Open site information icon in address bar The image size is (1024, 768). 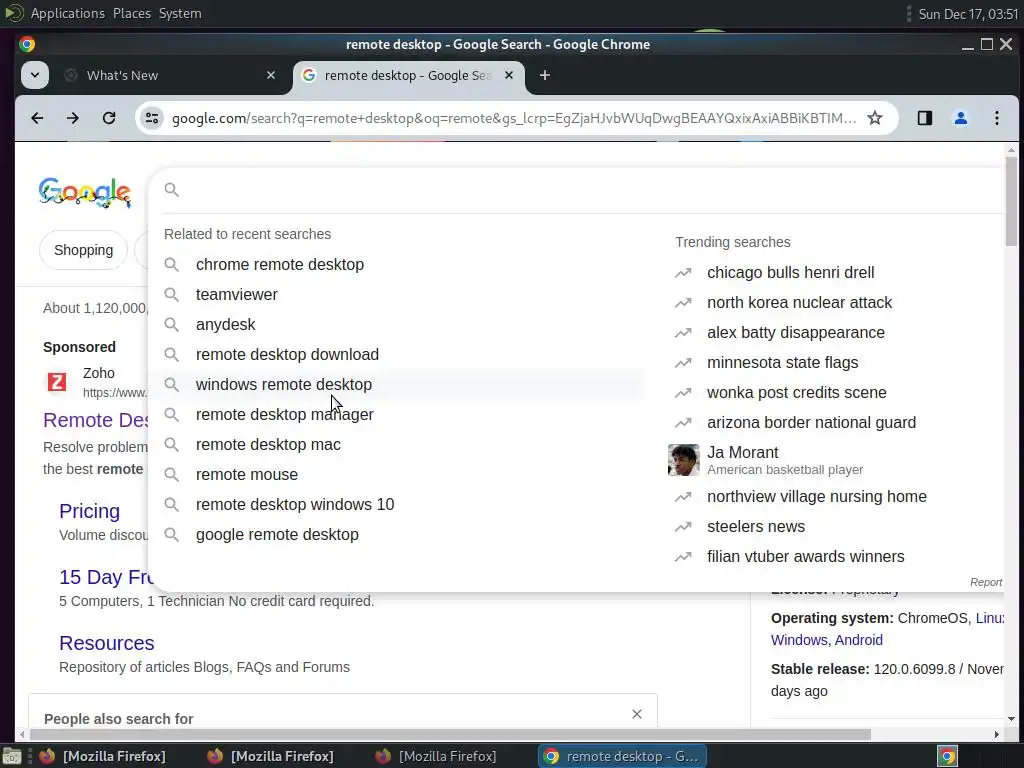point(152,118)
